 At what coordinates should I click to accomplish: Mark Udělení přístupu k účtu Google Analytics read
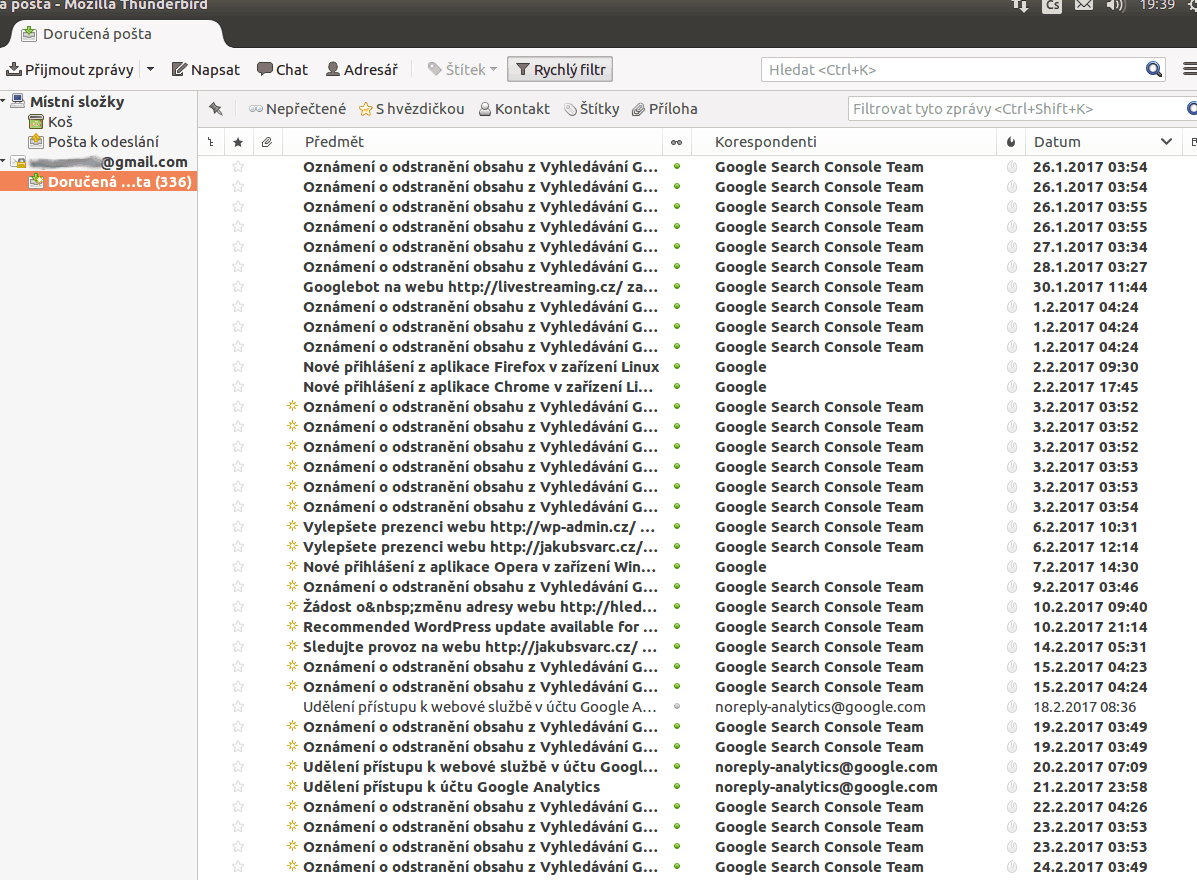pos(676,787)
